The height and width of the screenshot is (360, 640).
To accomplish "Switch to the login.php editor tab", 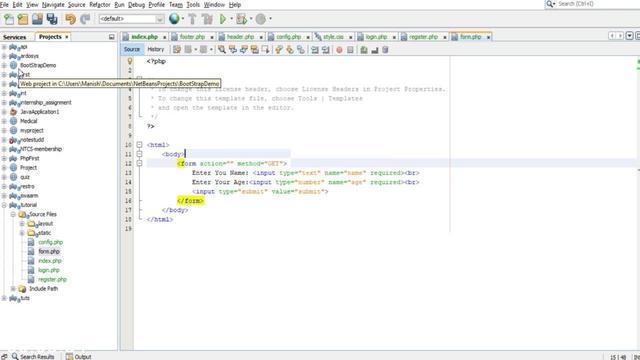I will (x=376, y=37).
